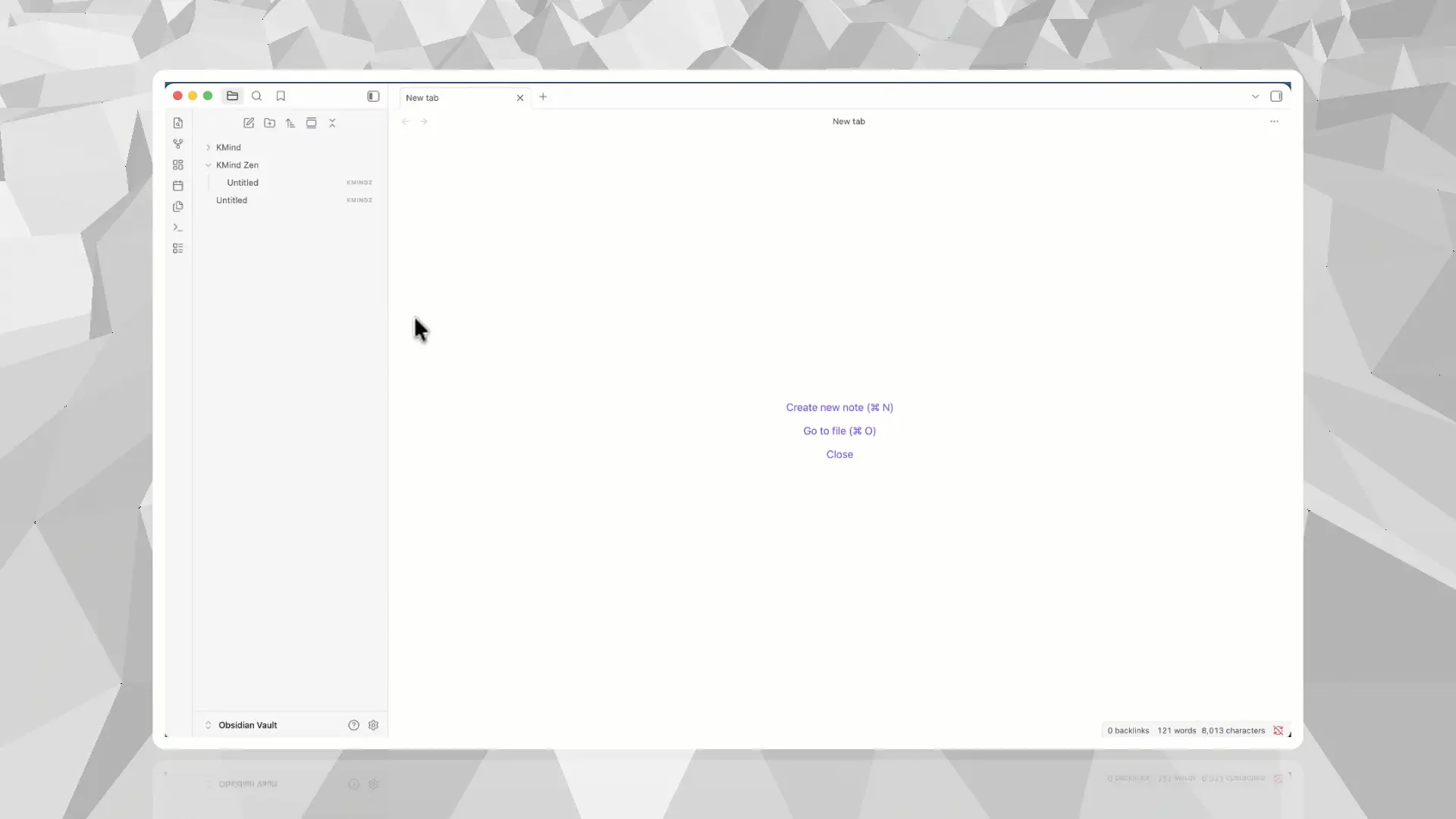The height and width of the screenshot is (819, 1456).
Task: Click the Close link in the empty tab
Action: pyautogui.click(x=839, y=454)
